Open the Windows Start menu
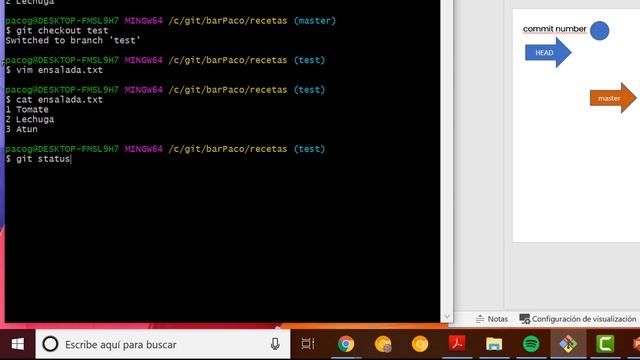Image resolution: width=640 pixels, height=360 pixels. coord(17,344)
